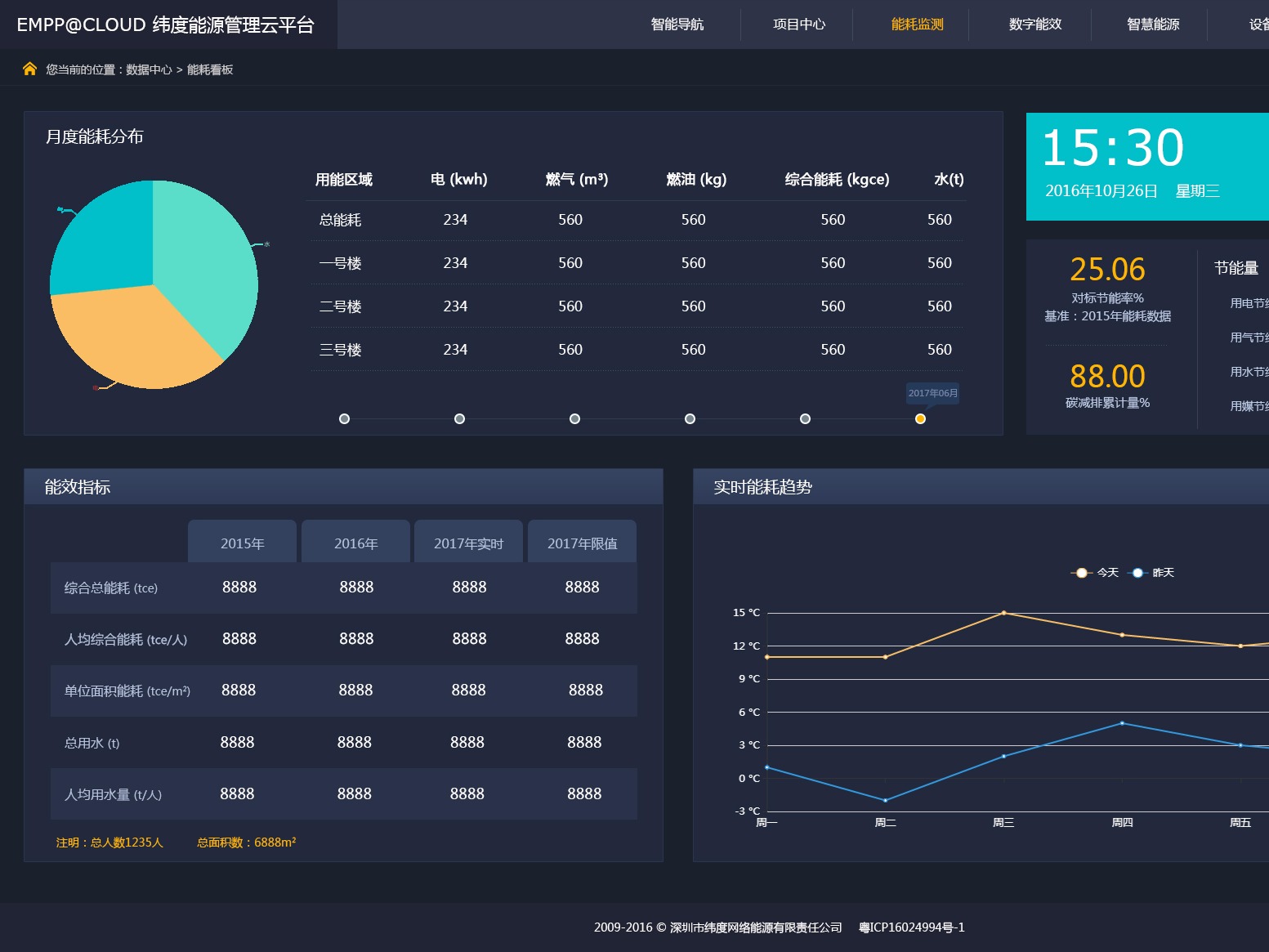Screen dimensions: 1269x952
Task: Select the 二号楼 row label
Action: [340, 306]
